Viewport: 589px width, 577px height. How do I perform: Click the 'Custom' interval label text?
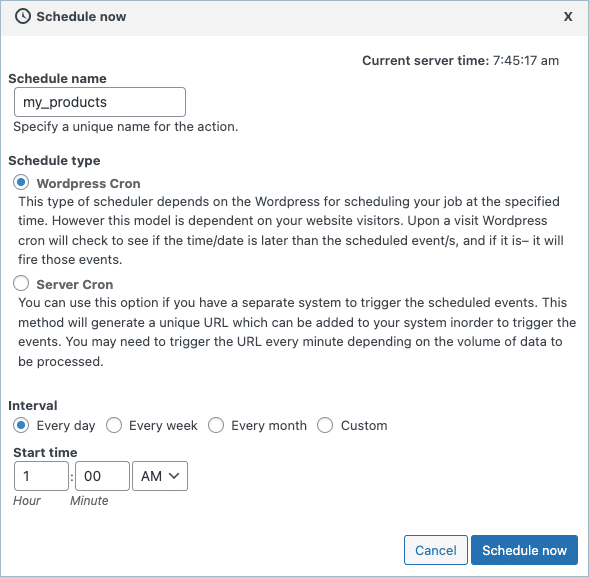click(x=364, y=426)
